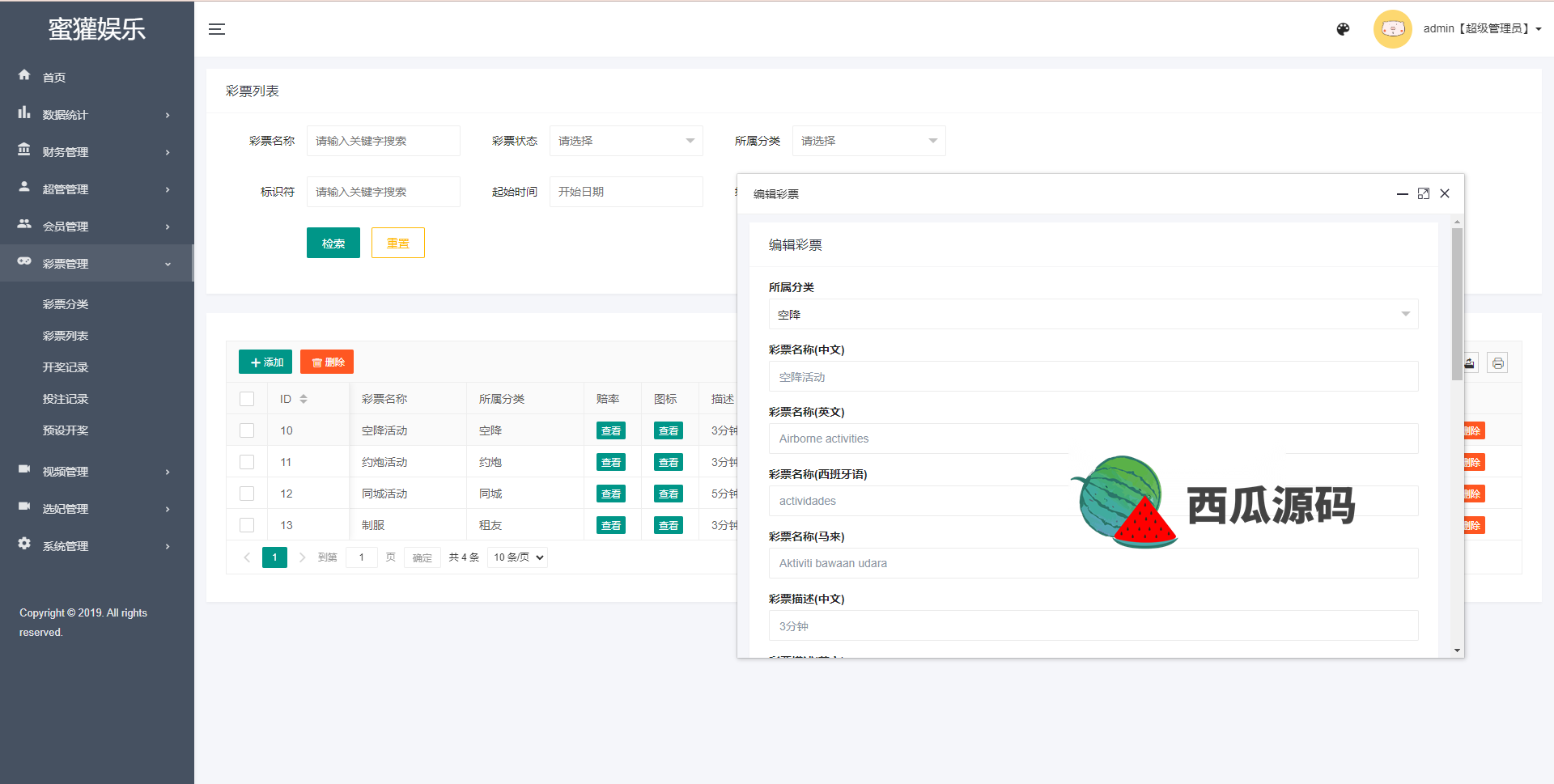Click the 确定 pagination confirm button
This screenshot has height=784, width=1554.
tap(422, 557)
